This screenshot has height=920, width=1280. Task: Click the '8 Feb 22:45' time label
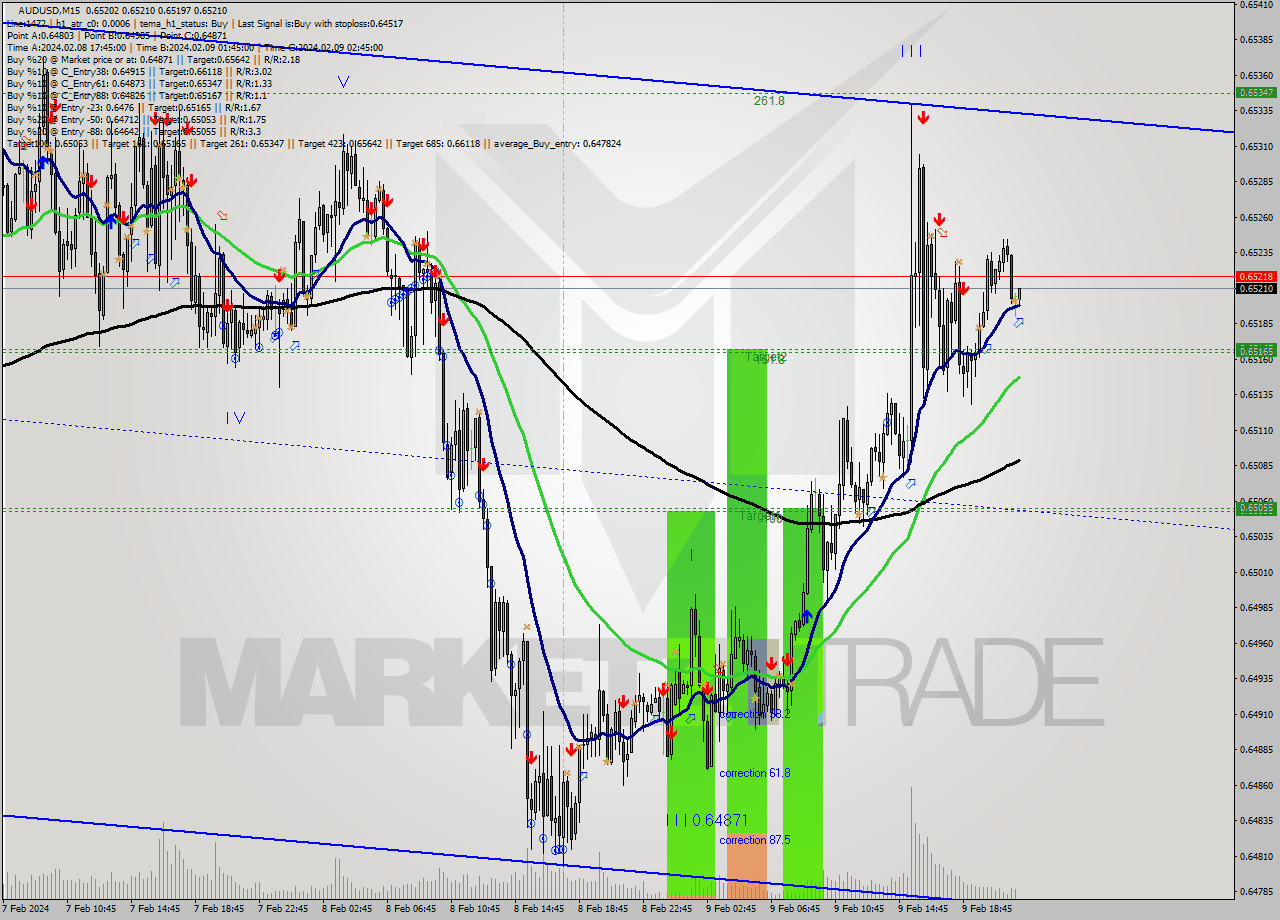pos(667,909)
